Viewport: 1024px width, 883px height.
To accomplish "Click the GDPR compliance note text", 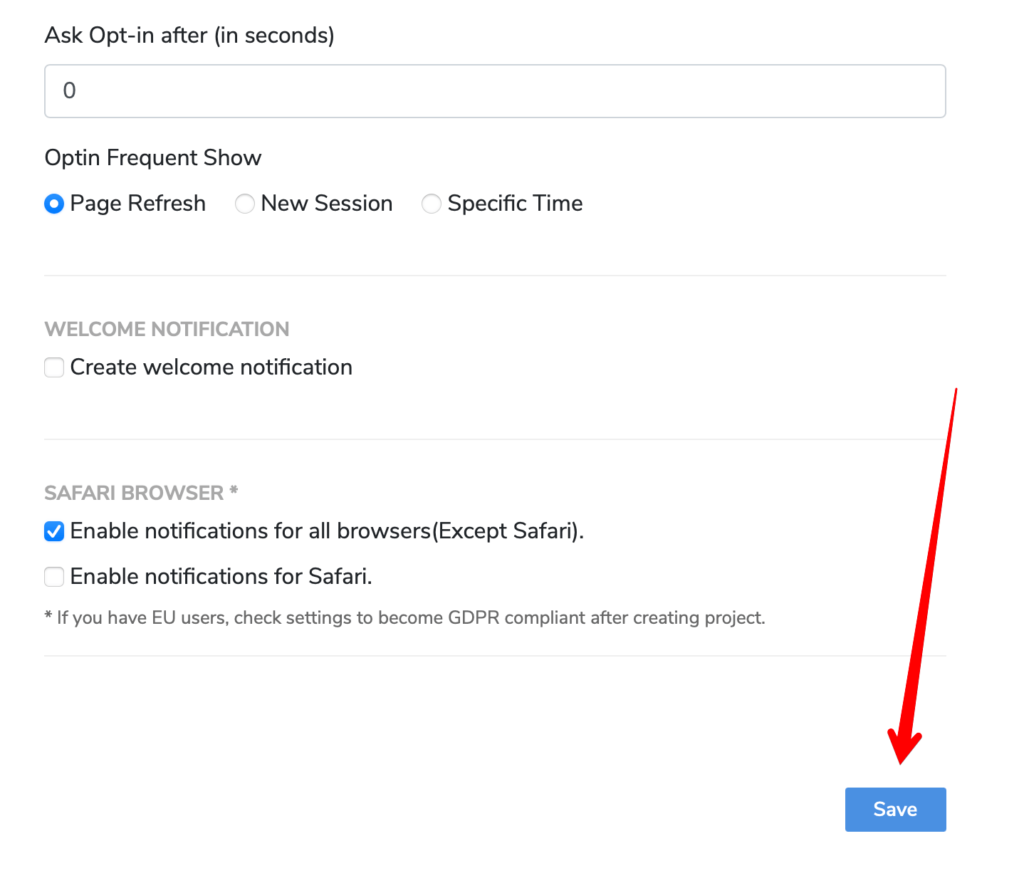I will [x=404, y=617].
